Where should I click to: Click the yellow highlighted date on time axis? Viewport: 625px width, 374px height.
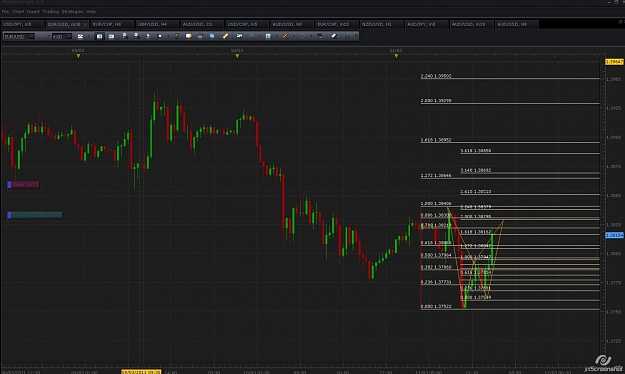pyautogui.click(x=141, y=372)
